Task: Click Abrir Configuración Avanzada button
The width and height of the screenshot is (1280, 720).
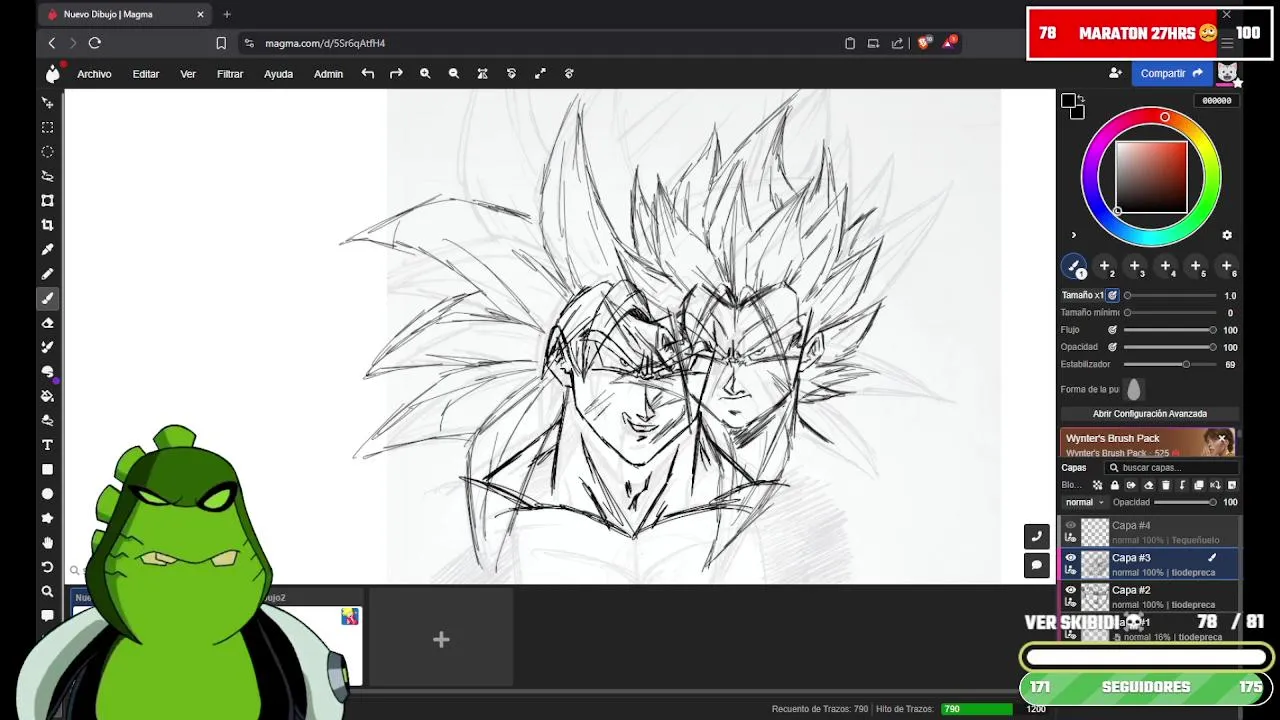Action: (1150, 414)
